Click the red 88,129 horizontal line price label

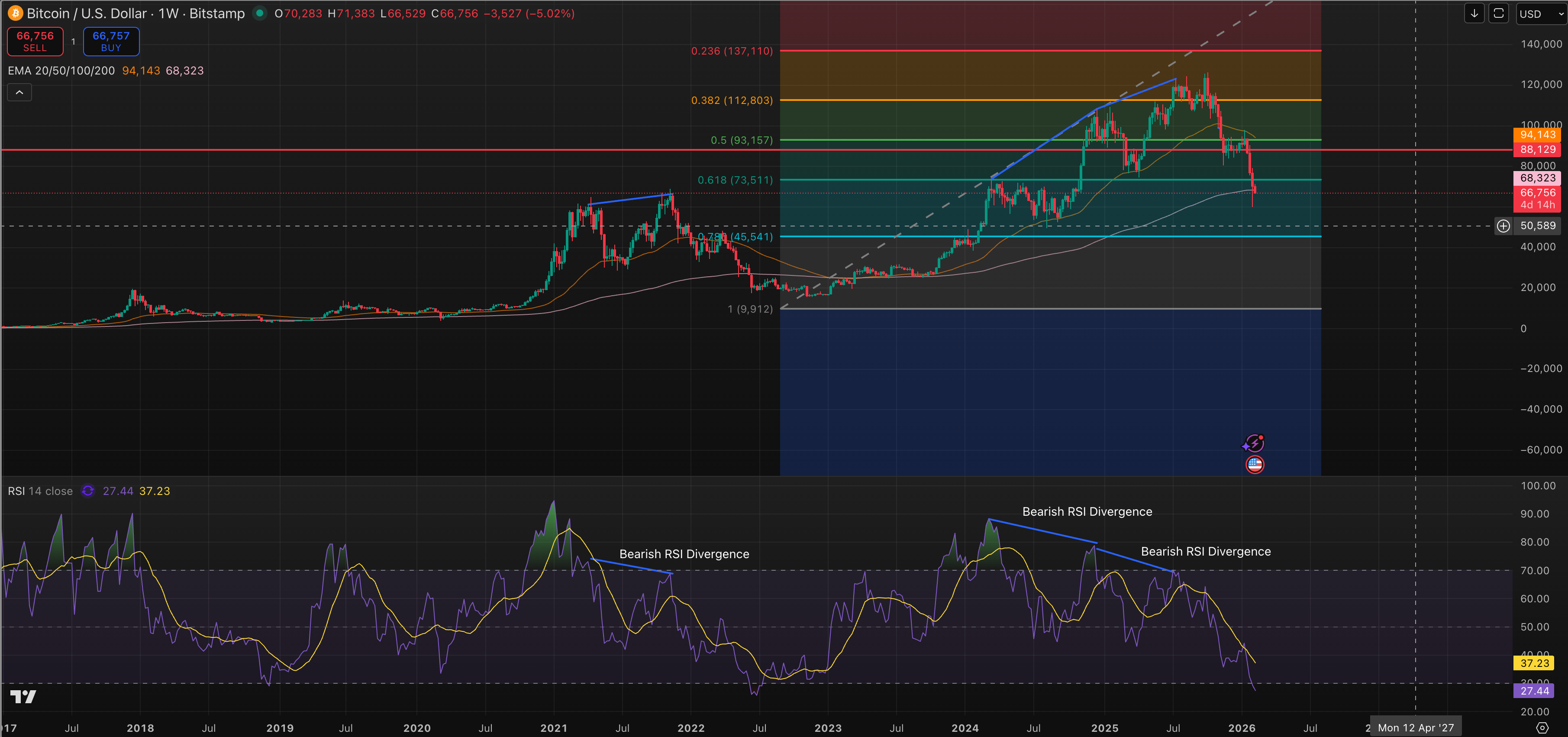1538,149
